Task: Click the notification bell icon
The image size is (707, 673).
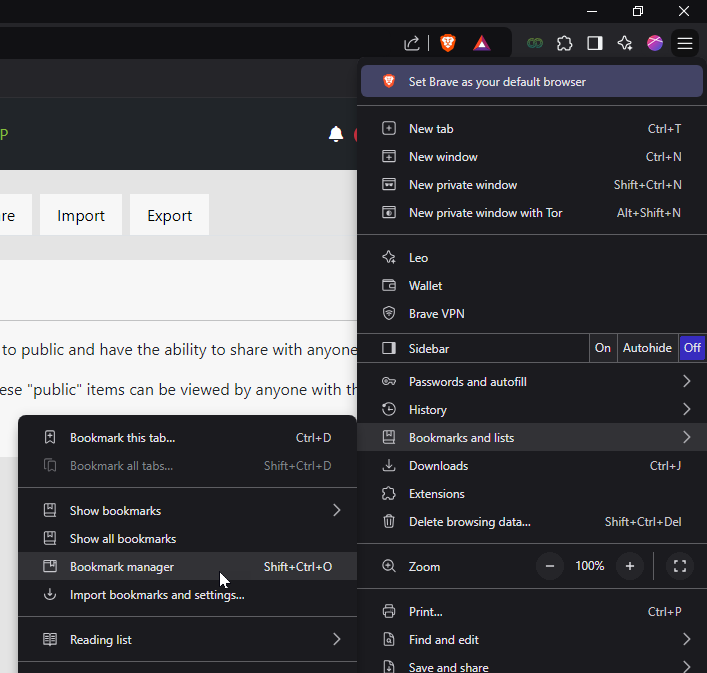Action: point(336,134)
